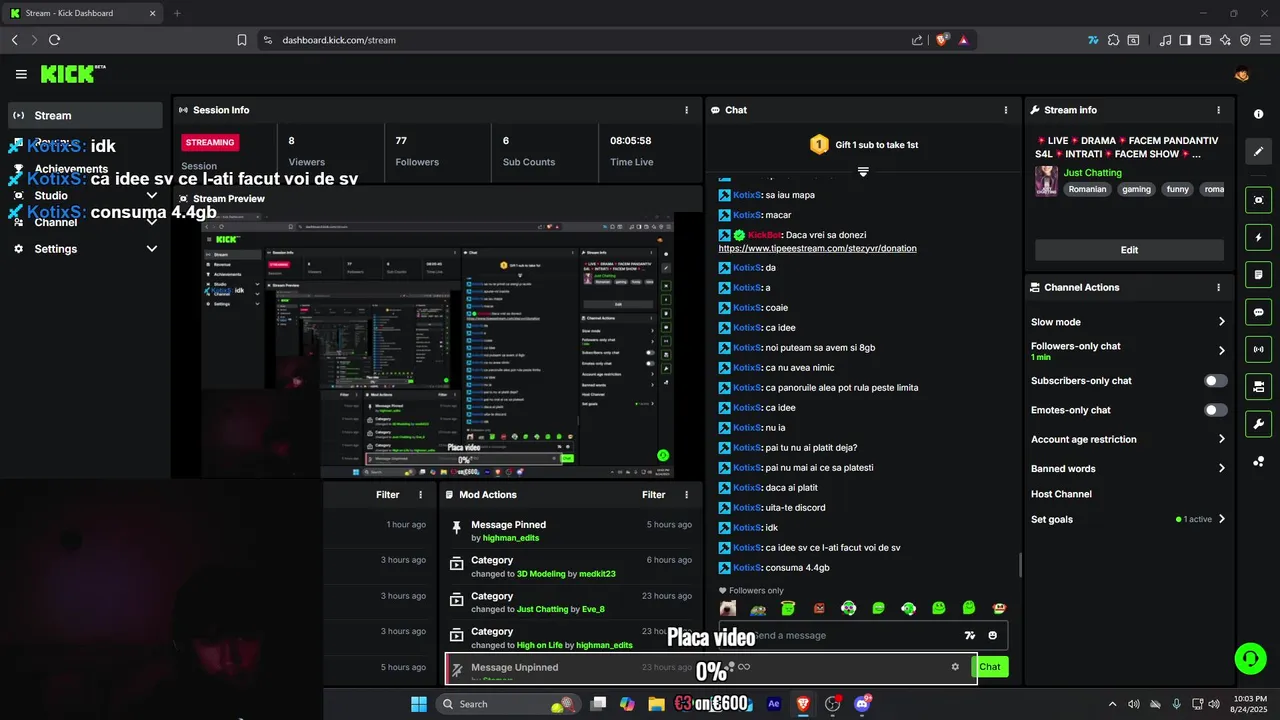The image size is (1280, 720).
Task: Open After Effects from the taskbar
Action: (773, 704)
